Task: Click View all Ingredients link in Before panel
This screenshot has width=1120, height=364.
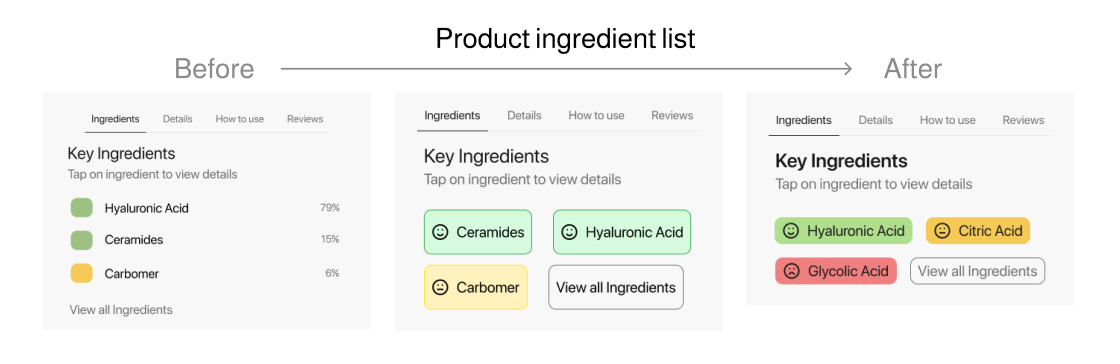Action: click(x=121, y=310)
